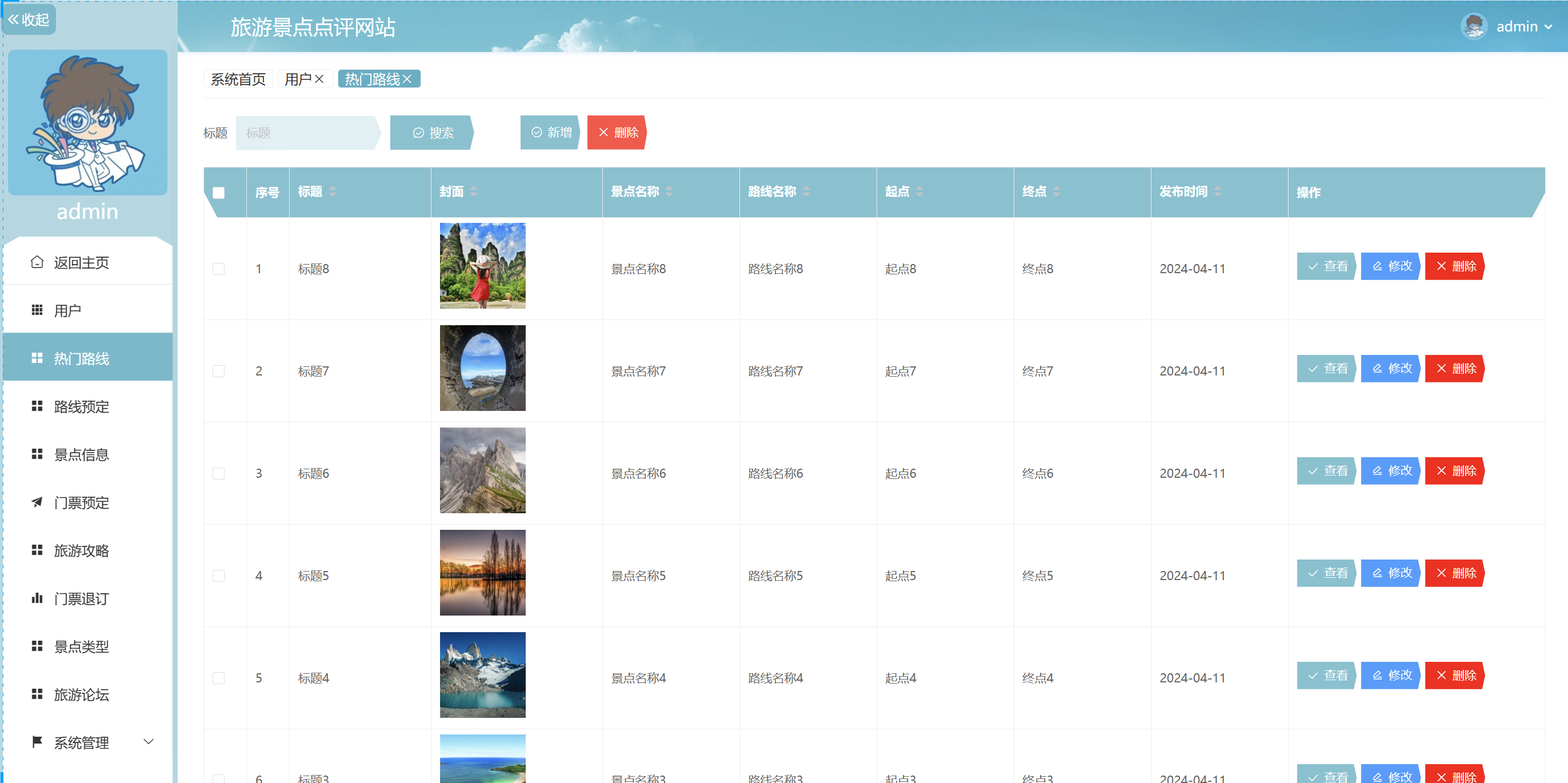The image size is (1568, 783).
Task: Click the bar chart icon for 门票退订
Action: [x=37, y=598]
